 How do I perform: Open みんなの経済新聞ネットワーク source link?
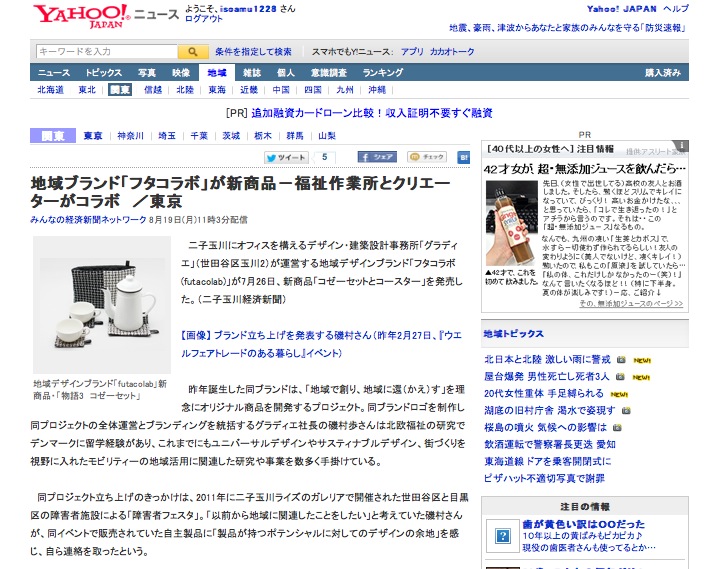pyautogui.click(x=88, y=220)
